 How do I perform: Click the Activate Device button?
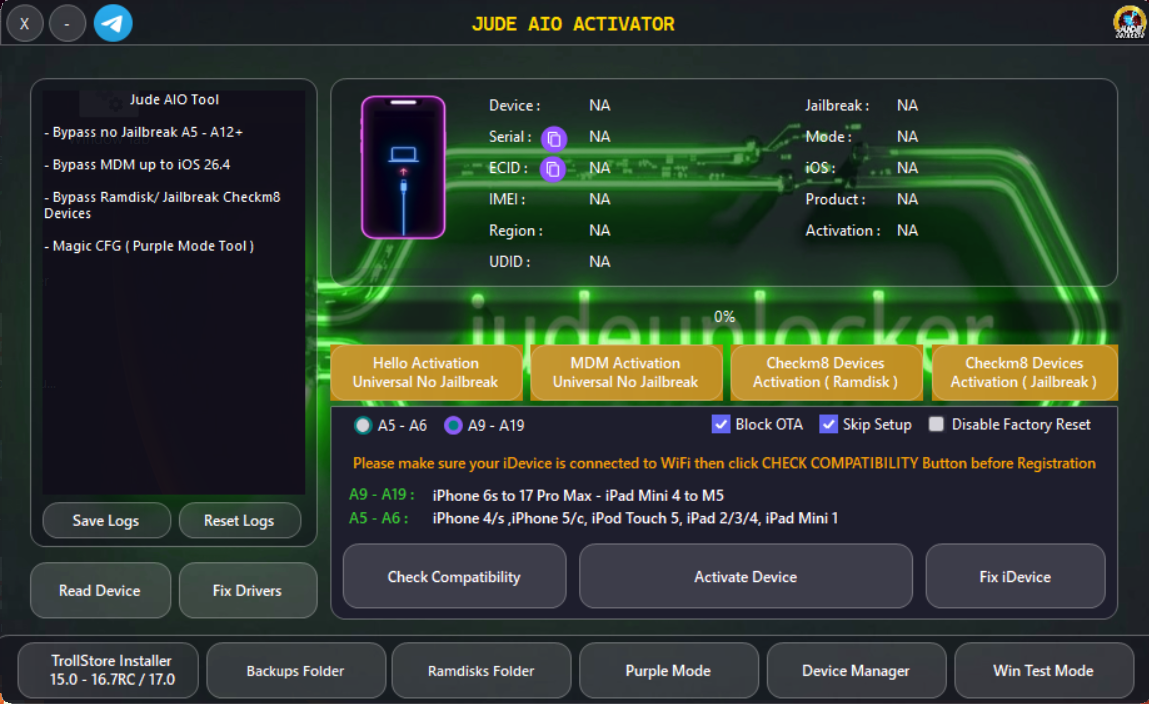[745, 577]
